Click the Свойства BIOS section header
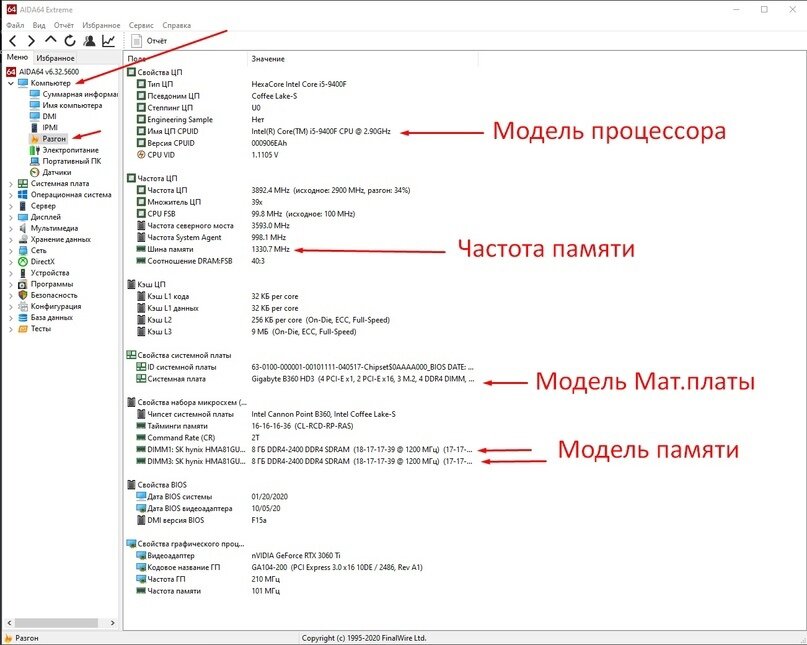The height and width of the screenshot is (645, 807). click(156, 485)
